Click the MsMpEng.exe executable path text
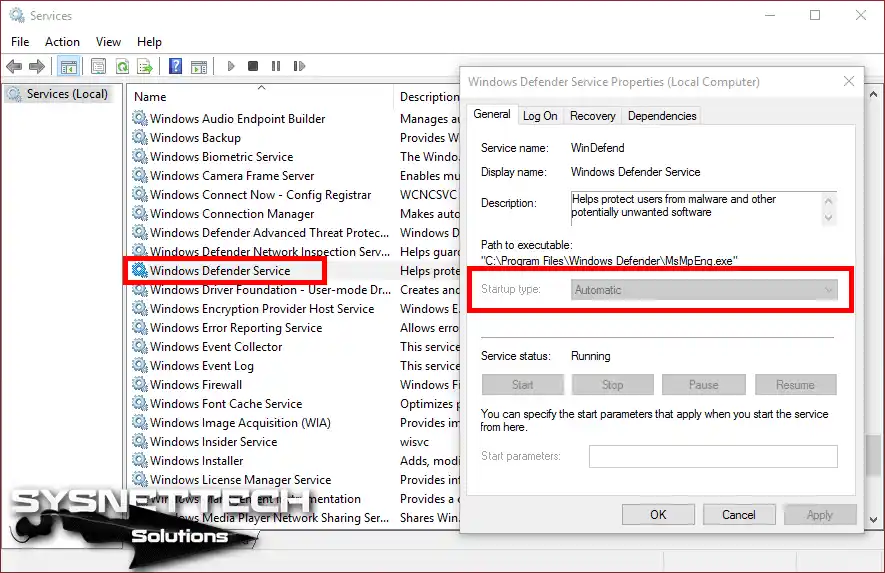 click(x=609, y=261)
